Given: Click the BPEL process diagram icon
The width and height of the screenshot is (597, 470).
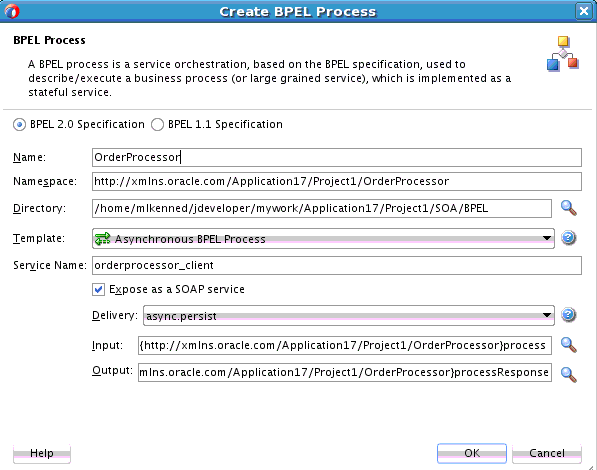Looking at the screenshot, I should [563, 54].
